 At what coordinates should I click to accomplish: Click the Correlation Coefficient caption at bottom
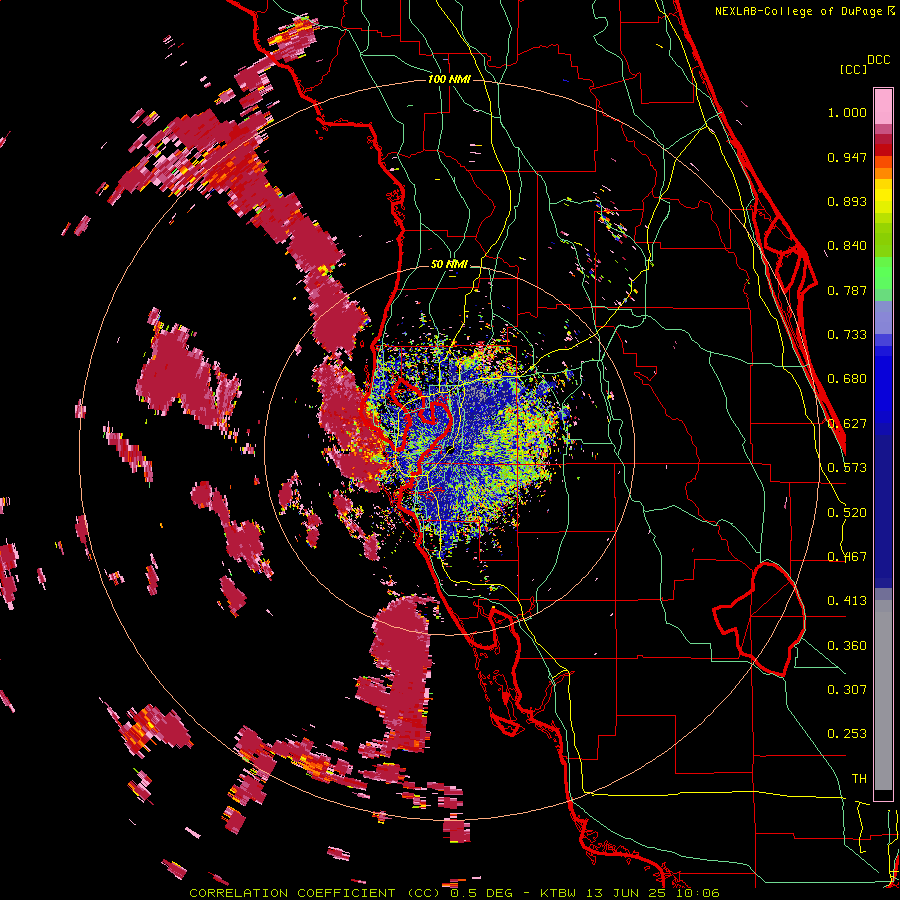pyautogui.click(x=454, y=893)
